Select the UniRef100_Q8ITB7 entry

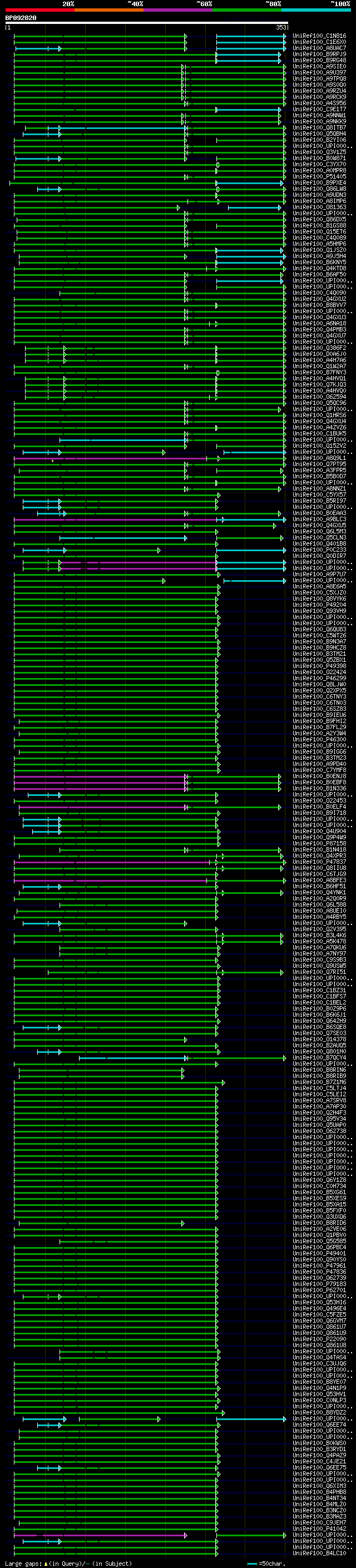tap(319, 128)
